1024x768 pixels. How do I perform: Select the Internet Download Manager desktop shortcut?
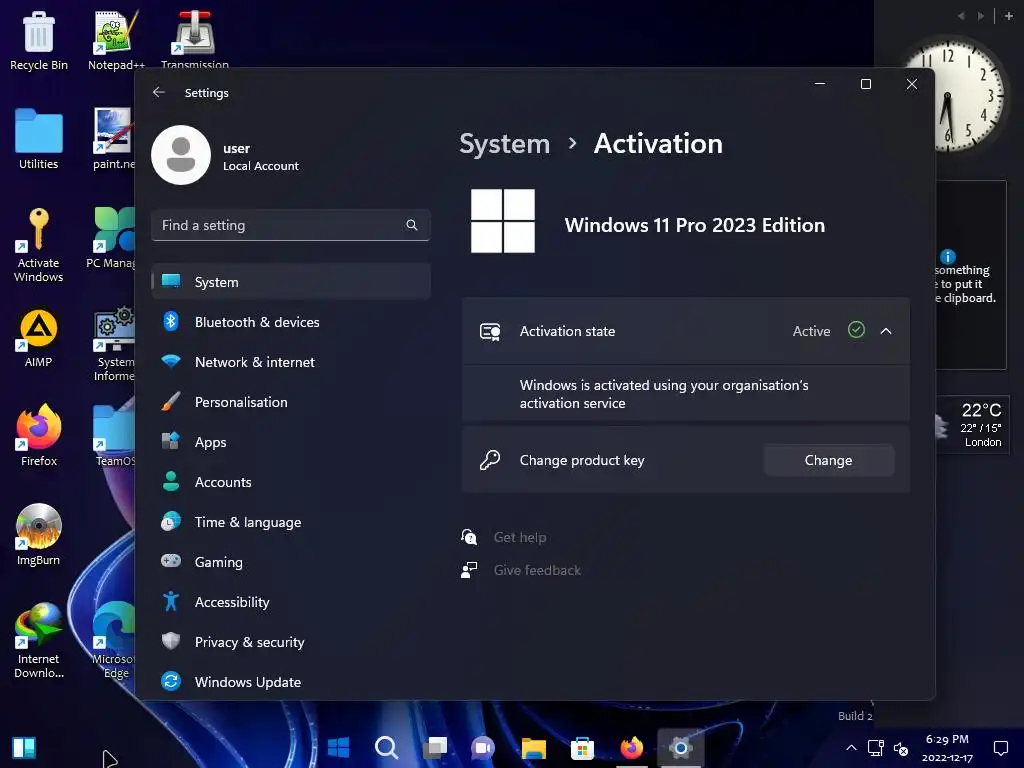39,641
